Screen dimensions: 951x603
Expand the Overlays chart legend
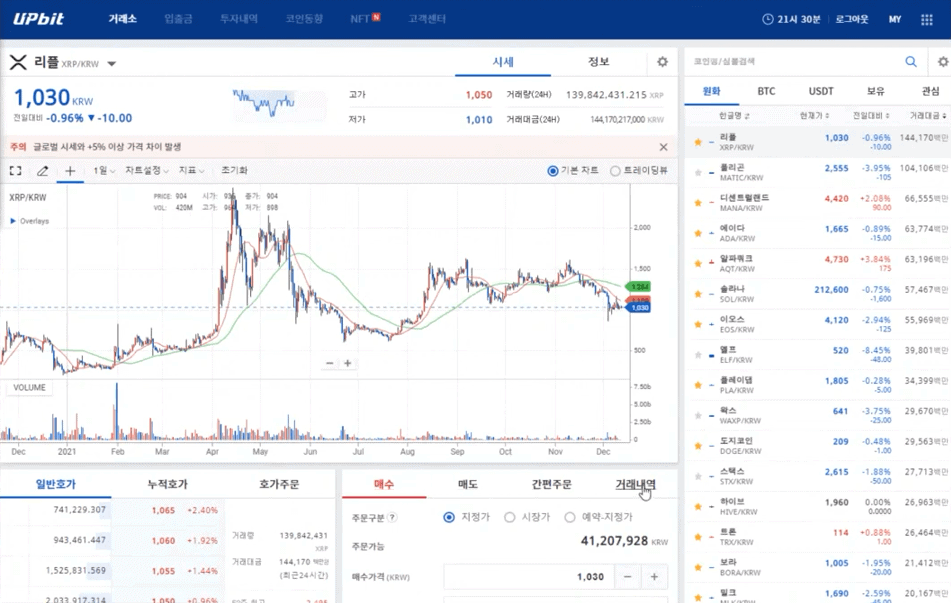pos(29,221)
